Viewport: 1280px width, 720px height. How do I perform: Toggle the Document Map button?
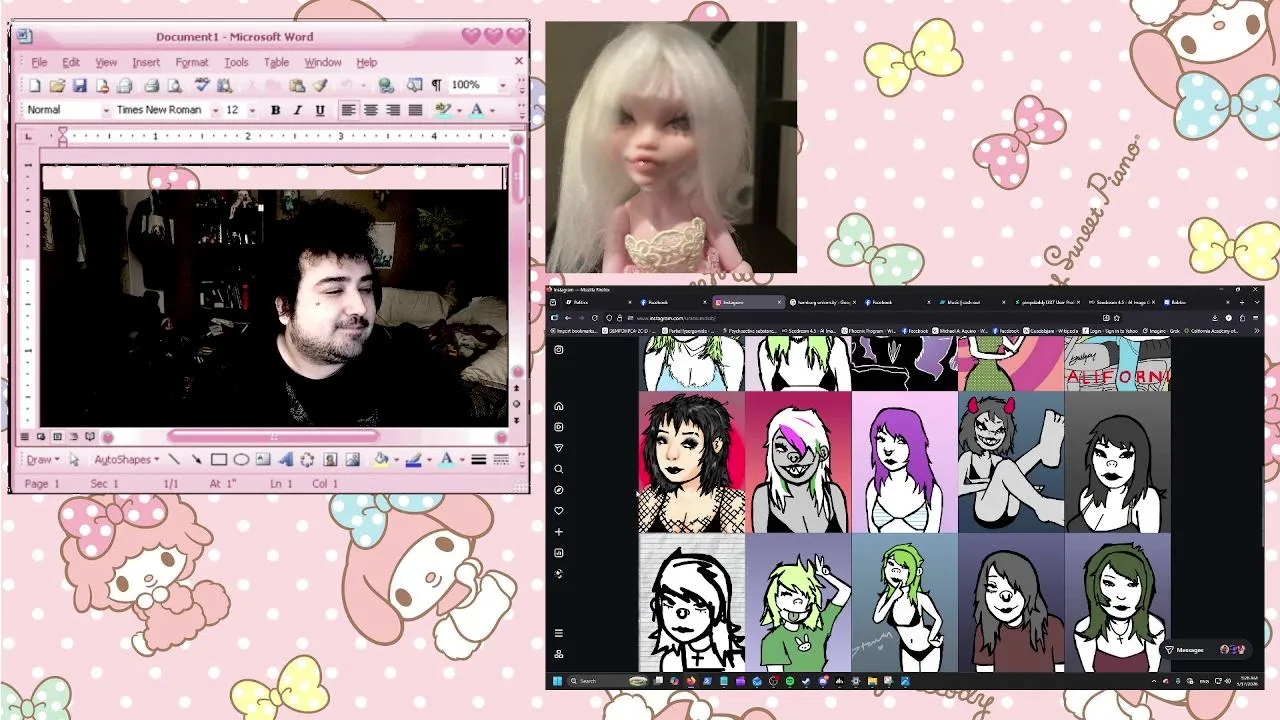click(414, 86)
